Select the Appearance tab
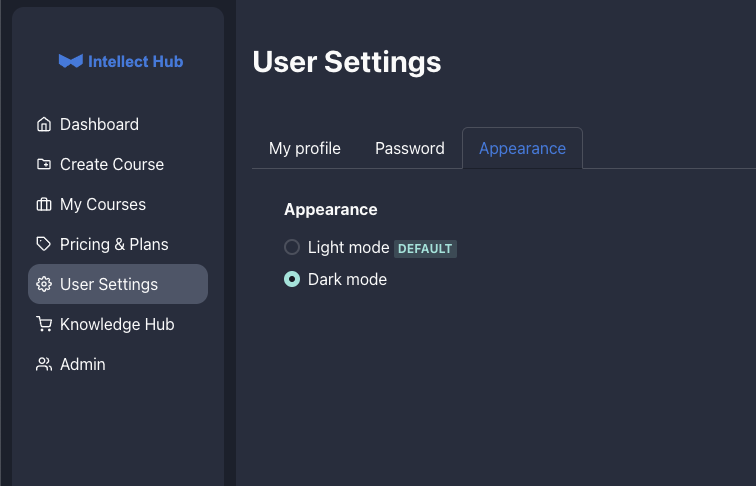The height and width of the screenshot is (486, 756). (x=522, y=148)
